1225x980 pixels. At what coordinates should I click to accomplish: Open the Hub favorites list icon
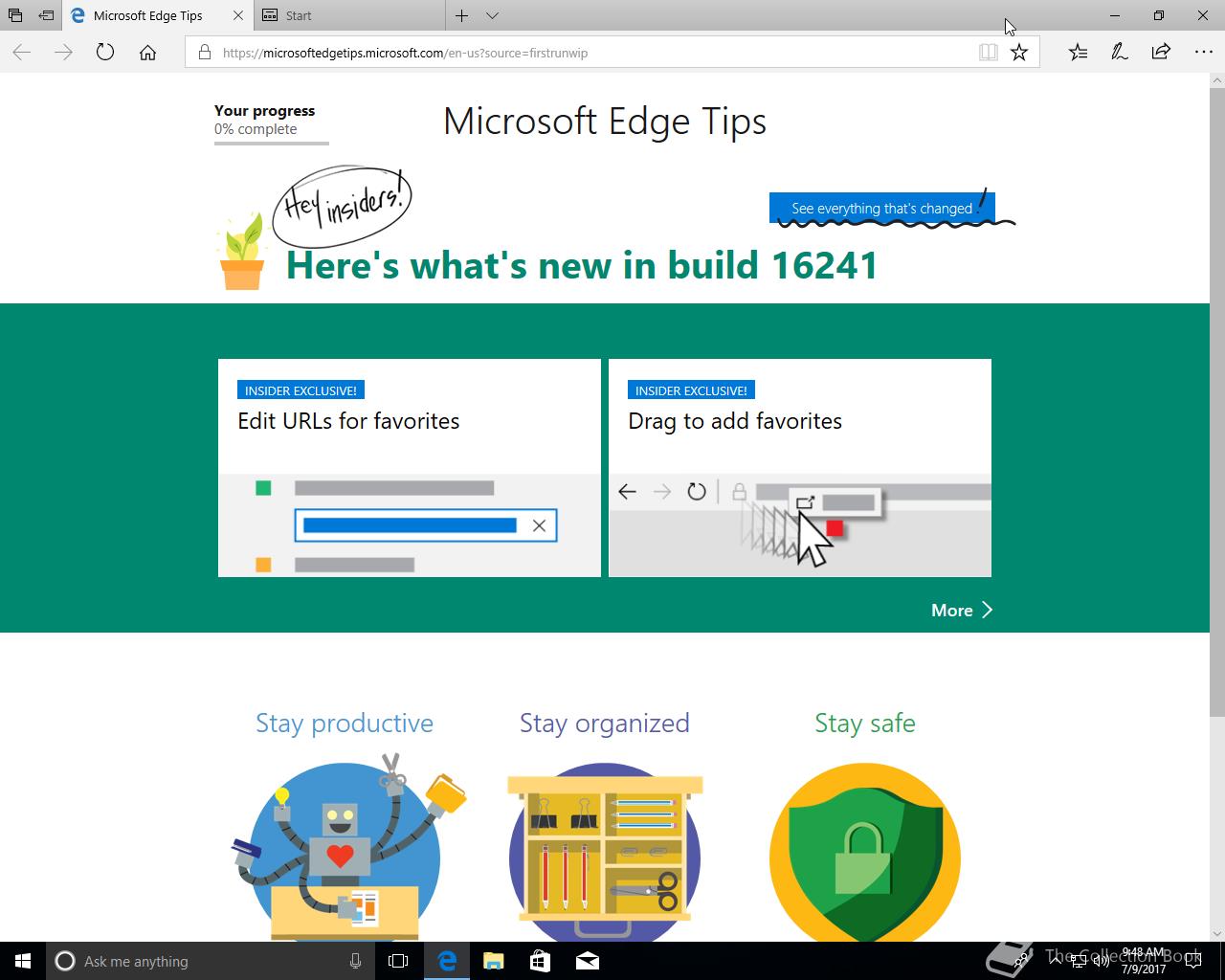click(1078, 53)
